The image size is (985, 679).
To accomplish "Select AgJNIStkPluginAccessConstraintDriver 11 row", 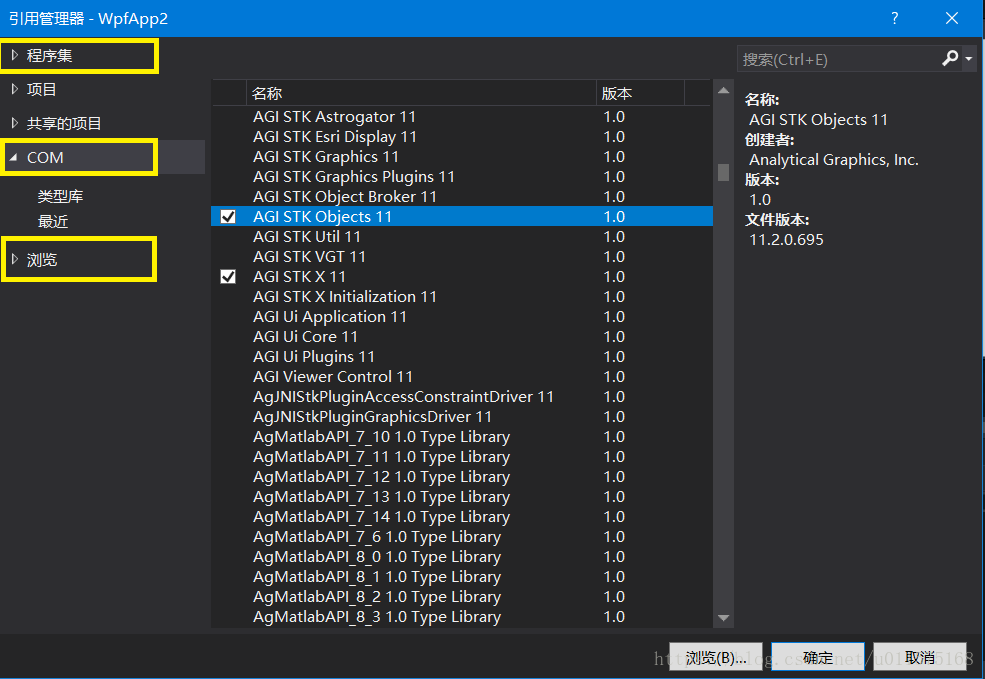I will (462, 397).
